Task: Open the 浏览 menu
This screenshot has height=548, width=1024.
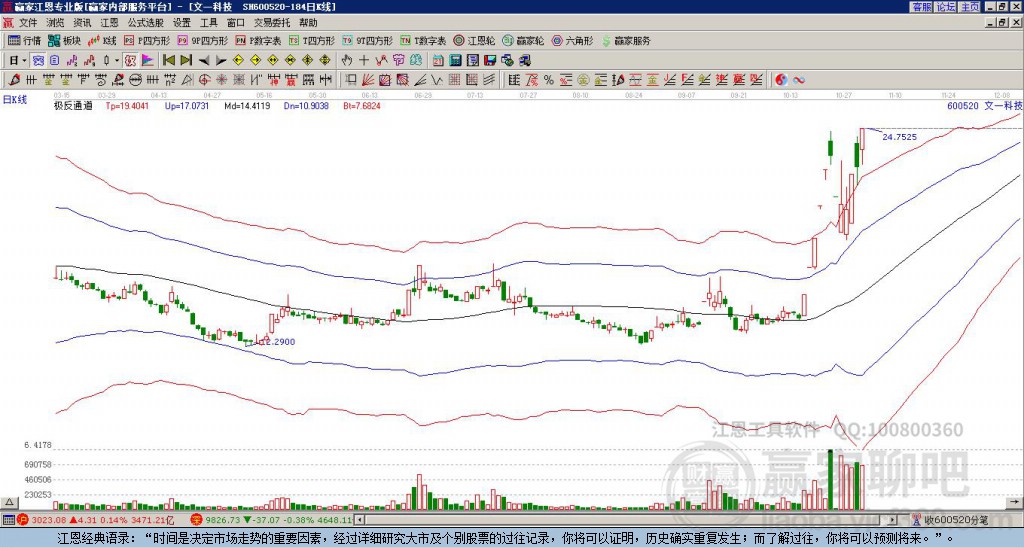Action: (x=56, y=23)
